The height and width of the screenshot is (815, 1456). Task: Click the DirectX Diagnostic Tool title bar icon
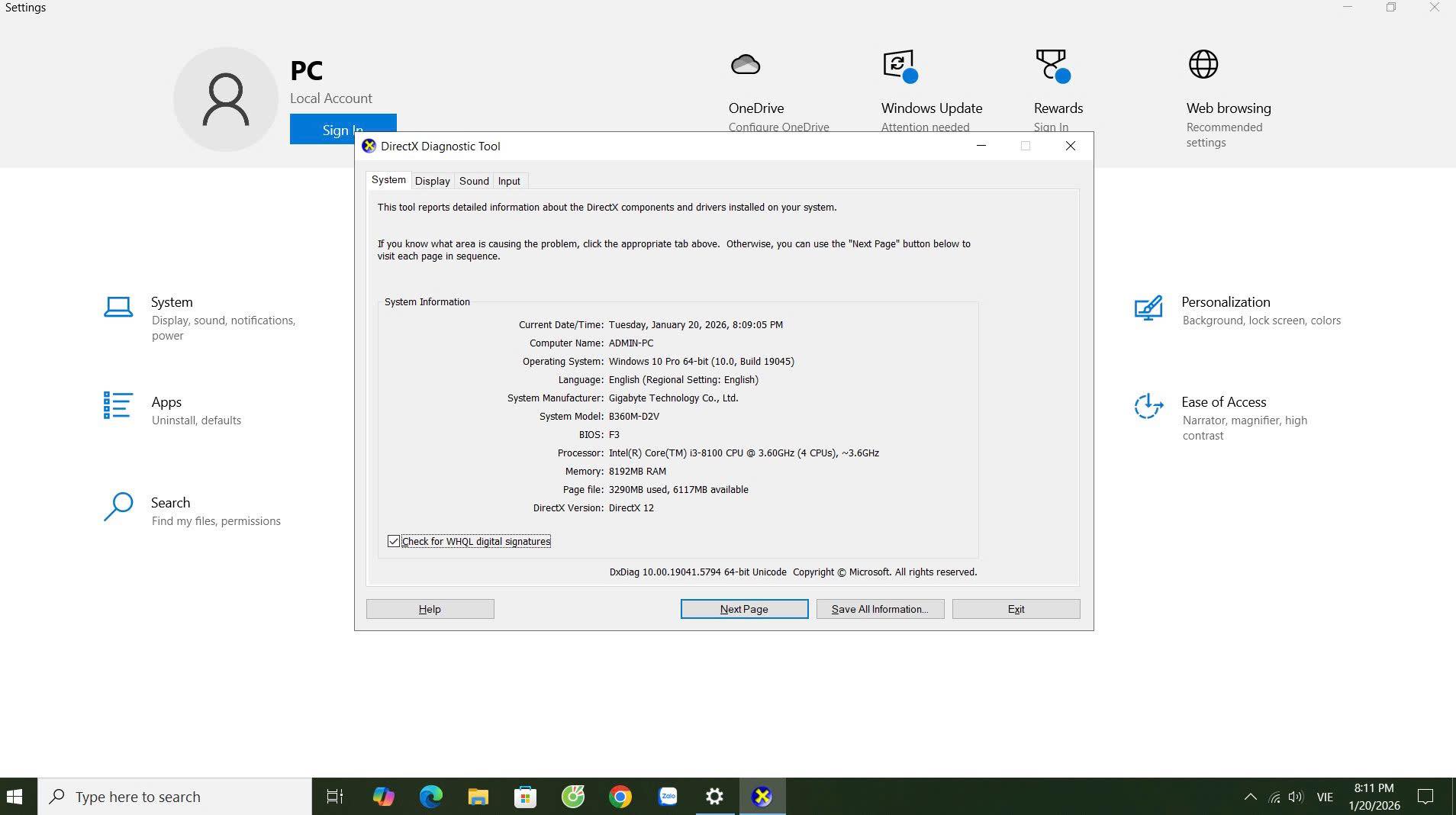[369, 146]
